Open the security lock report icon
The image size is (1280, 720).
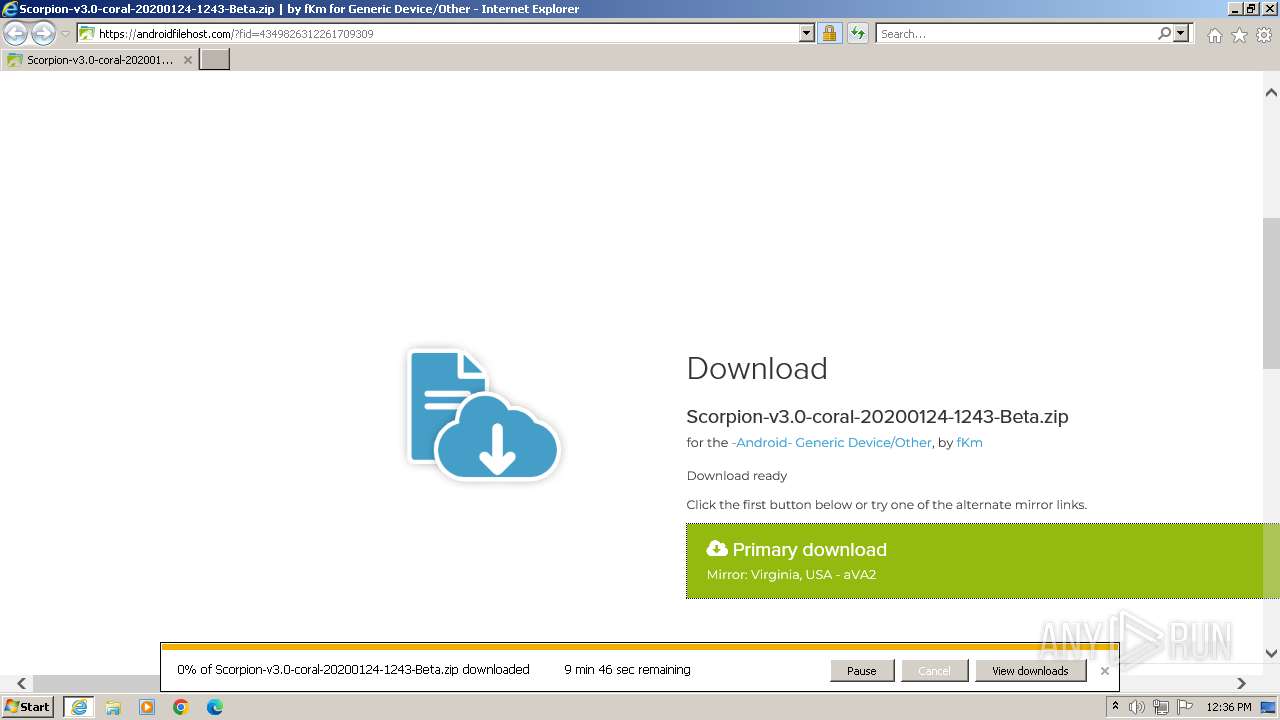coord(829,33)
